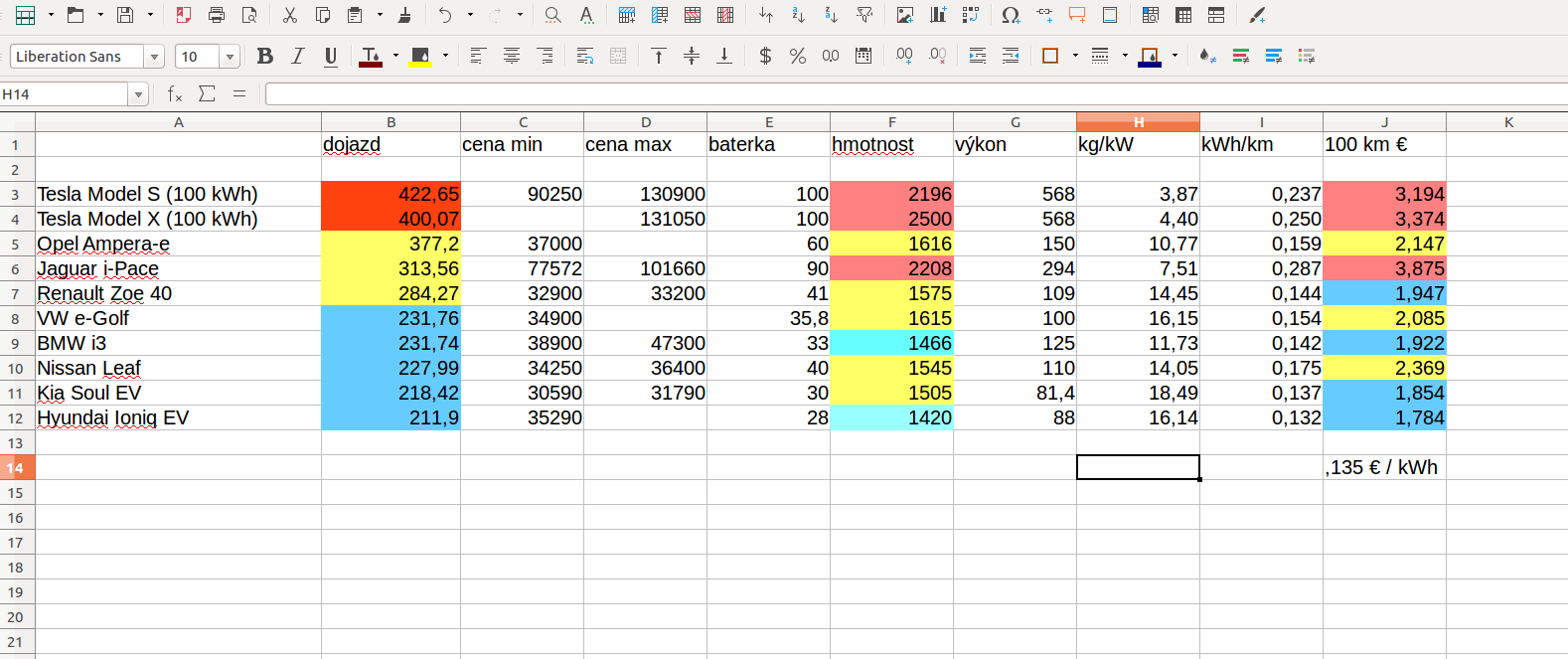Toggle Italic formatting
Viewport: 1568px width, 659px height.
298,56
